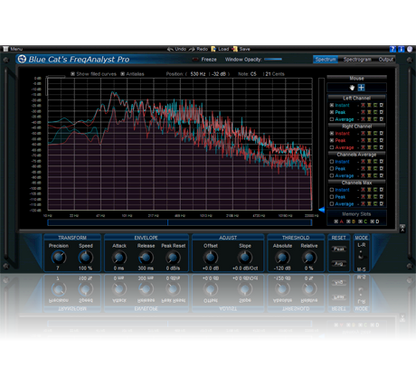Viewport: 416px width, 376px height.
Task: Store Channels Average Average to slot B
Action: point(369,176)
